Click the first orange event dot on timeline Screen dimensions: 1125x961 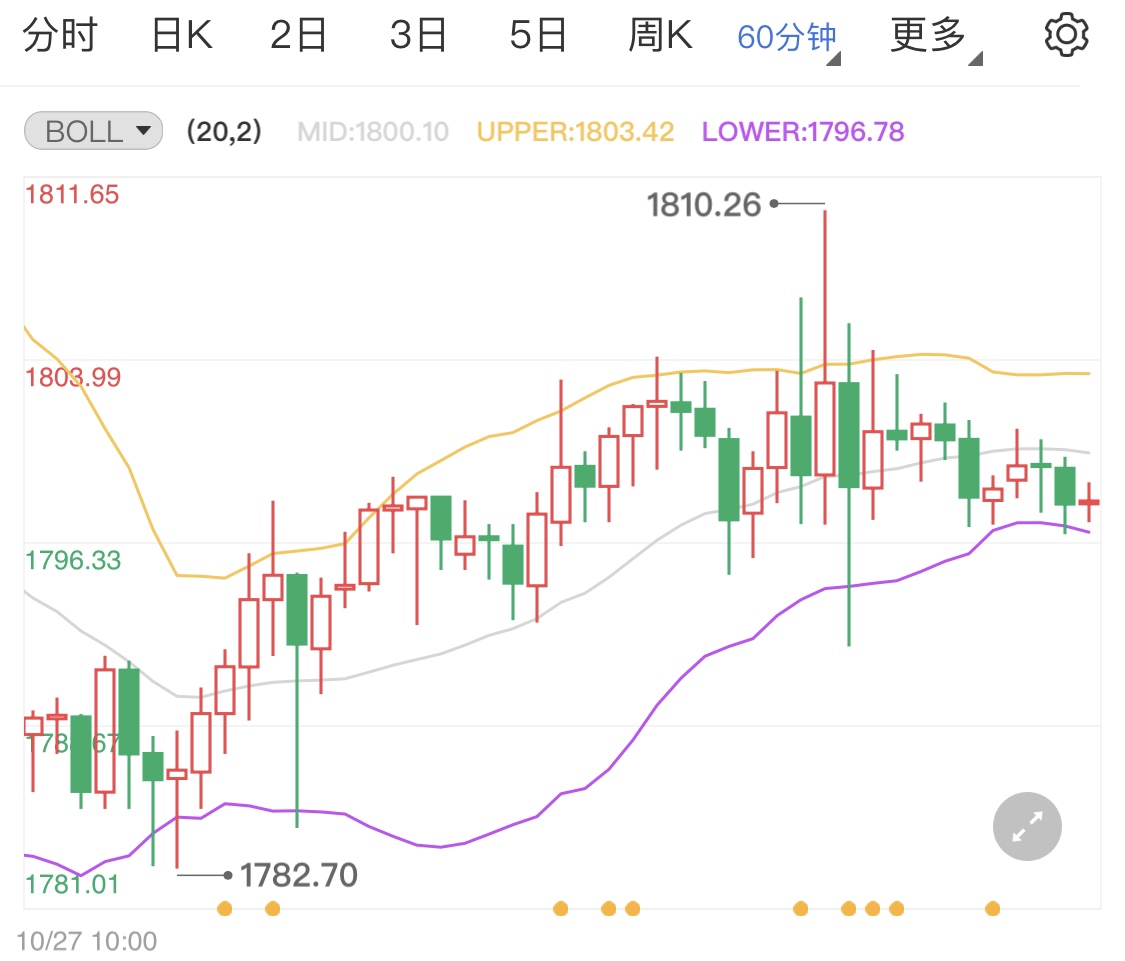(224, 908)
